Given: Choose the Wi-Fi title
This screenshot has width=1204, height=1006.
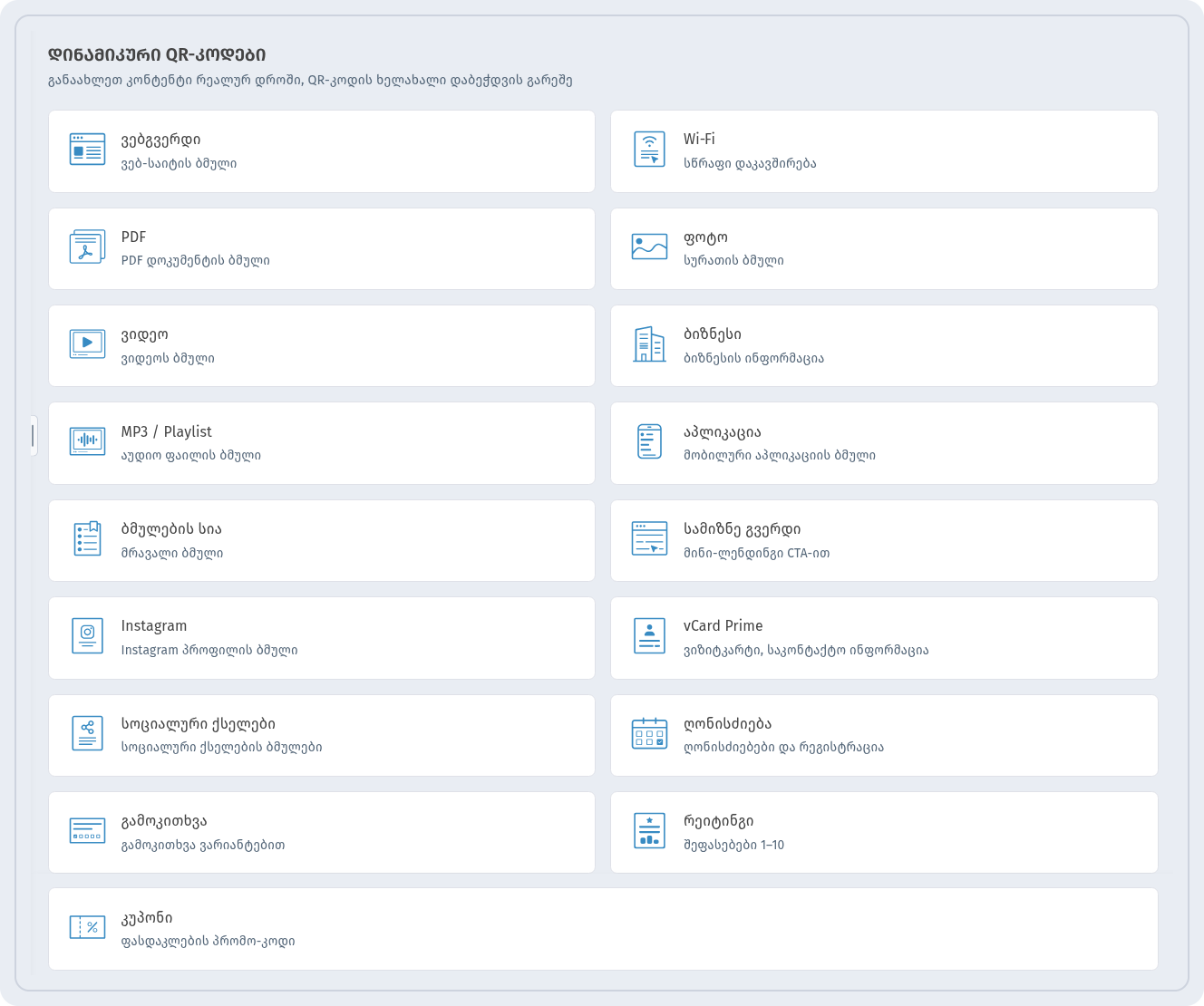Looking at the screenshot, I should (x=699, y=139).
